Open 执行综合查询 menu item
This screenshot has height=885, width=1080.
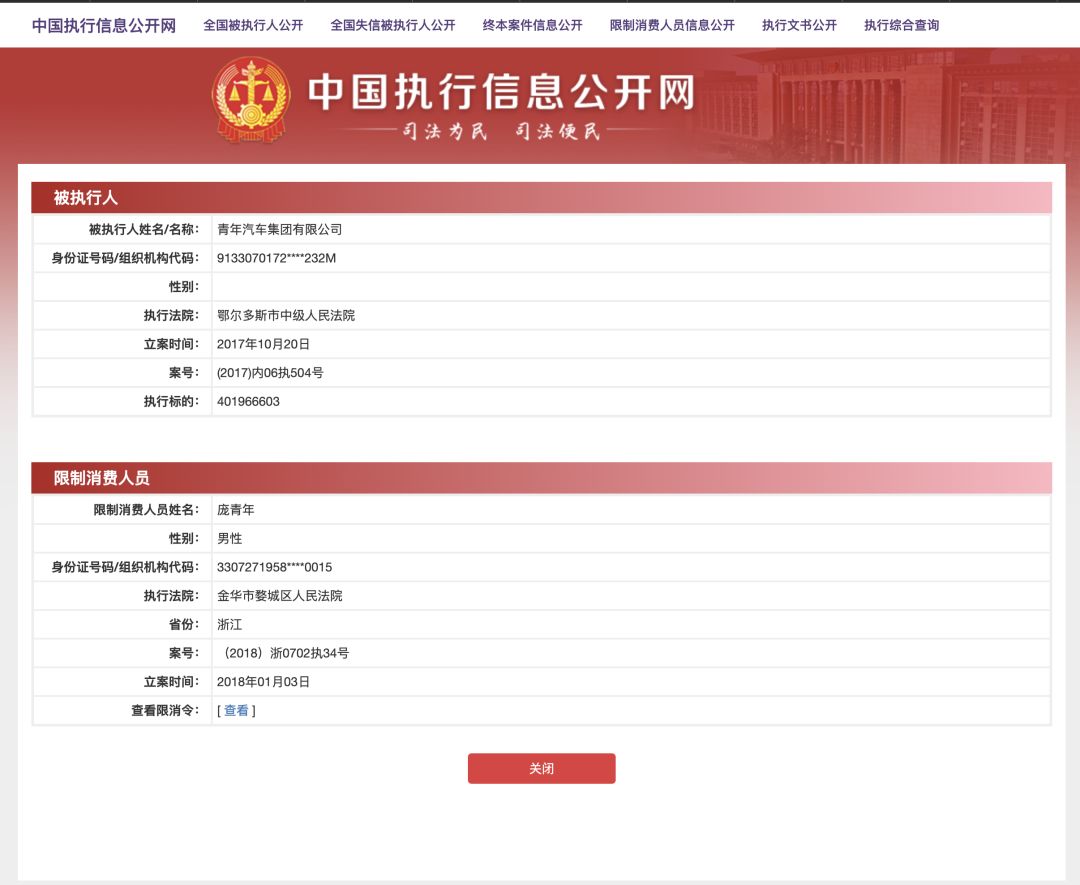click(902, 25)
